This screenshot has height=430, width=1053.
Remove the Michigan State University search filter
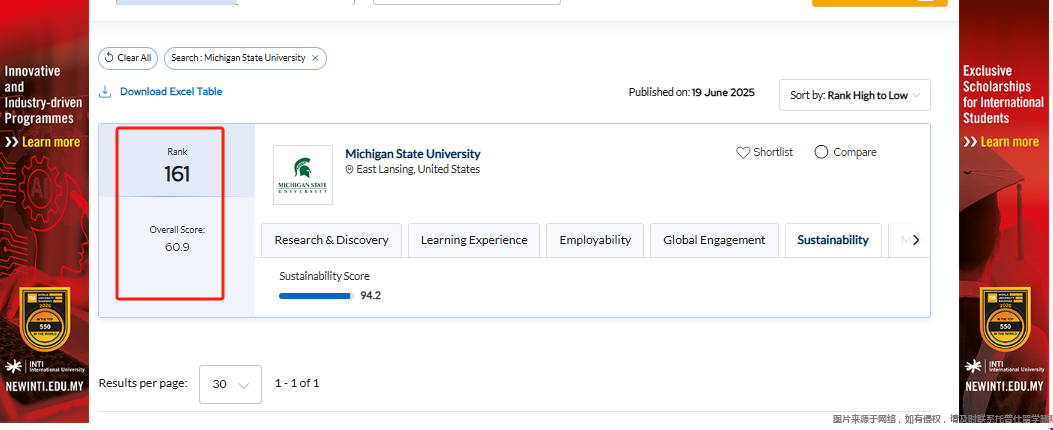point(315,58)
